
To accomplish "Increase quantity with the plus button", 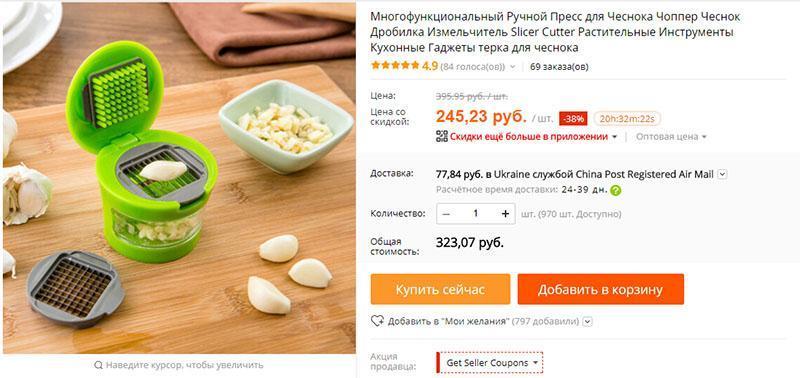I will tap(505, 214).
